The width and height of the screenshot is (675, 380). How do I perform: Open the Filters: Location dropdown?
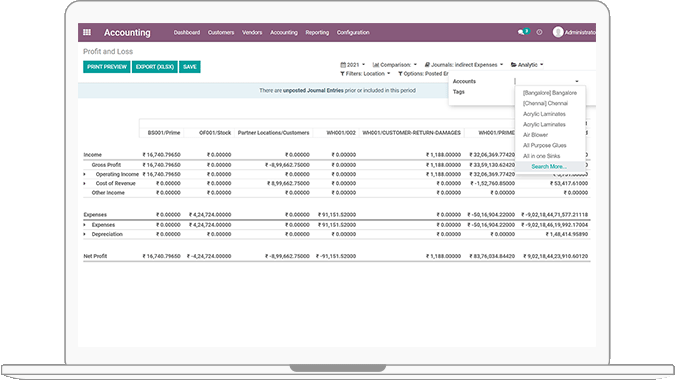click(365, 74)
